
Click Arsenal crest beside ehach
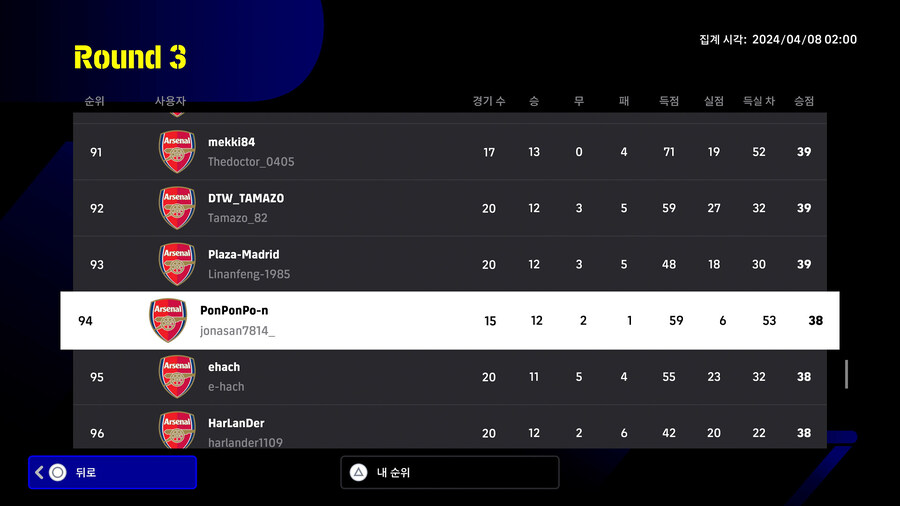[x=177, y=377]
